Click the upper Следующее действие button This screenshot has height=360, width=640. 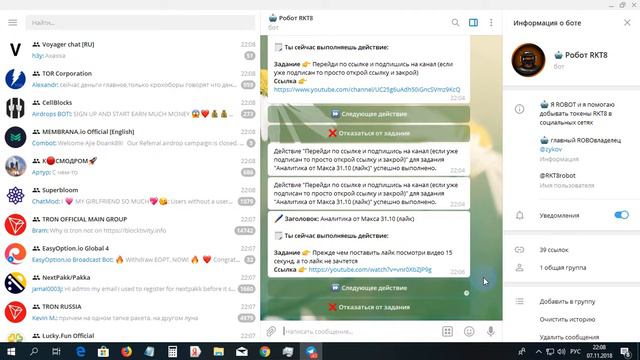point(369,114)
